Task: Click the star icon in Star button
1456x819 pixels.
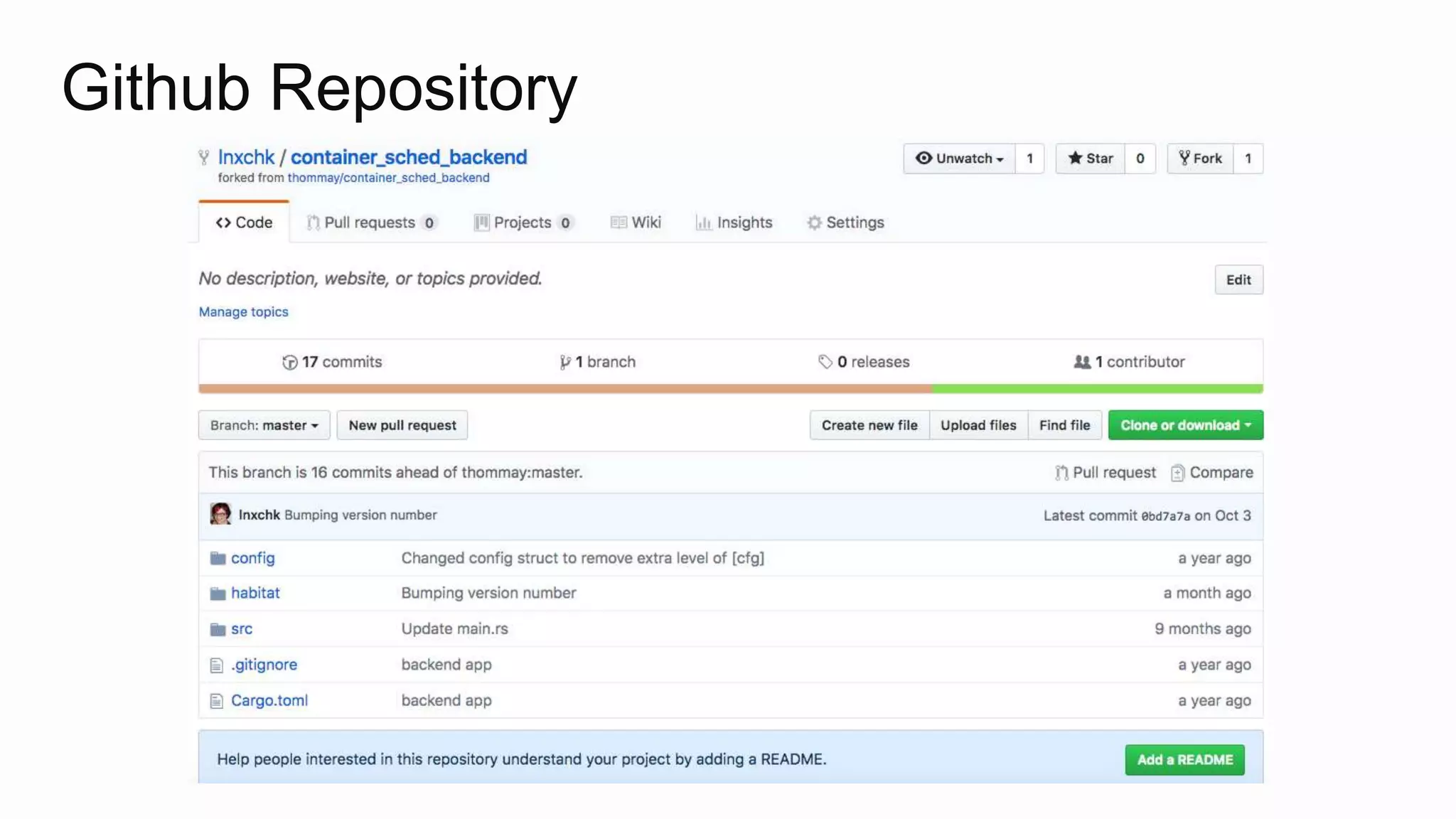Action: (x=1075, y=158)
